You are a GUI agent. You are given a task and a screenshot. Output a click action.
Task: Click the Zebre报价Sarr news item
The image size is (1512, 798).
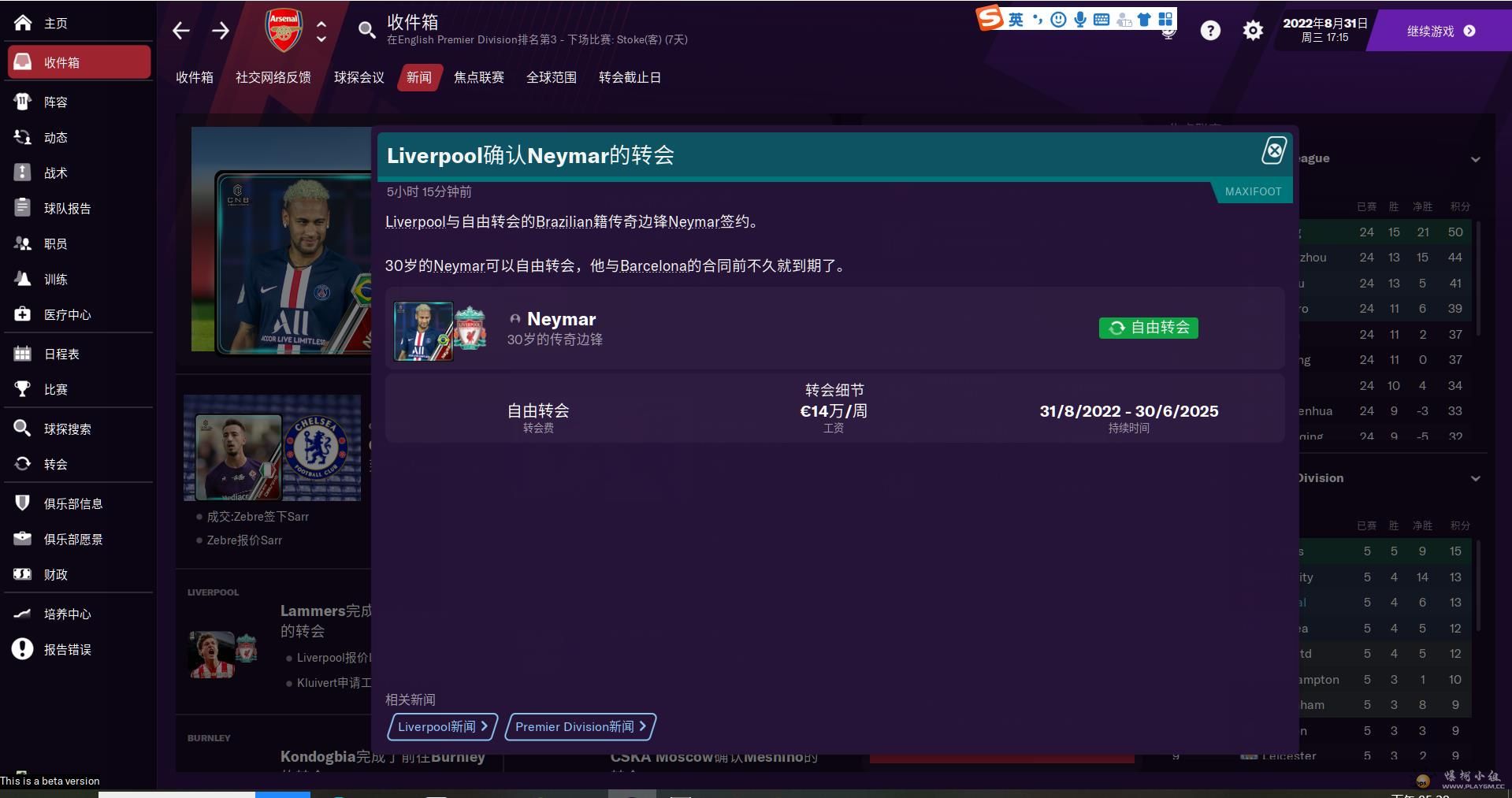pyautogui.click(x=244, y=540)
